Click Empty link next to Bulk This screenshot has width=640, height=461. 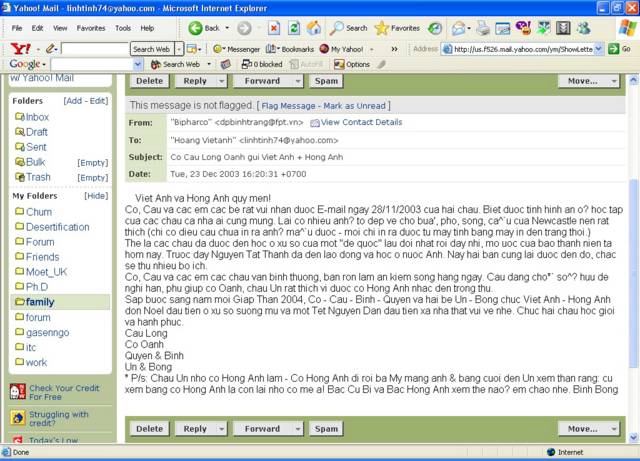point(93,163)
